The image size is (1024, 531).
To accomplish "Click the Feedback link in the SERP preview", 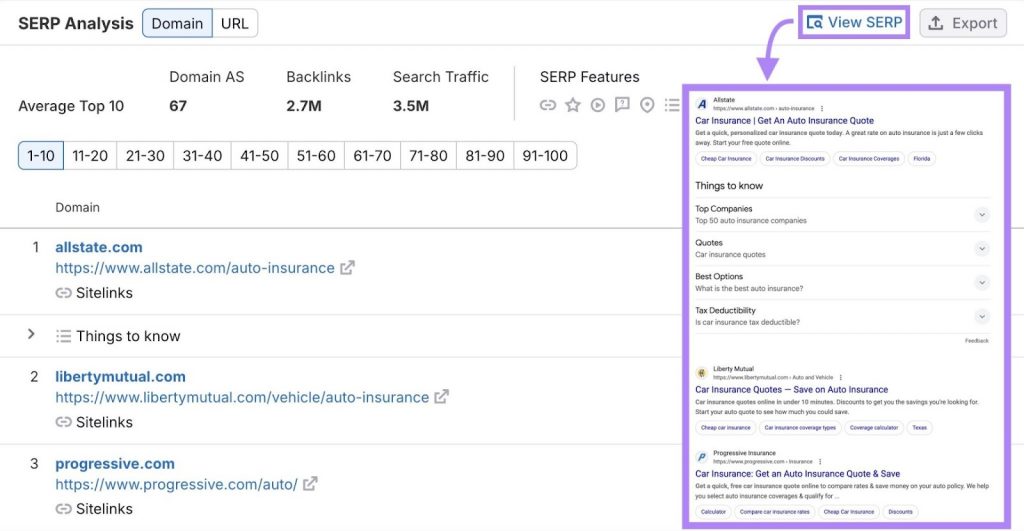I will coord(977,340).
